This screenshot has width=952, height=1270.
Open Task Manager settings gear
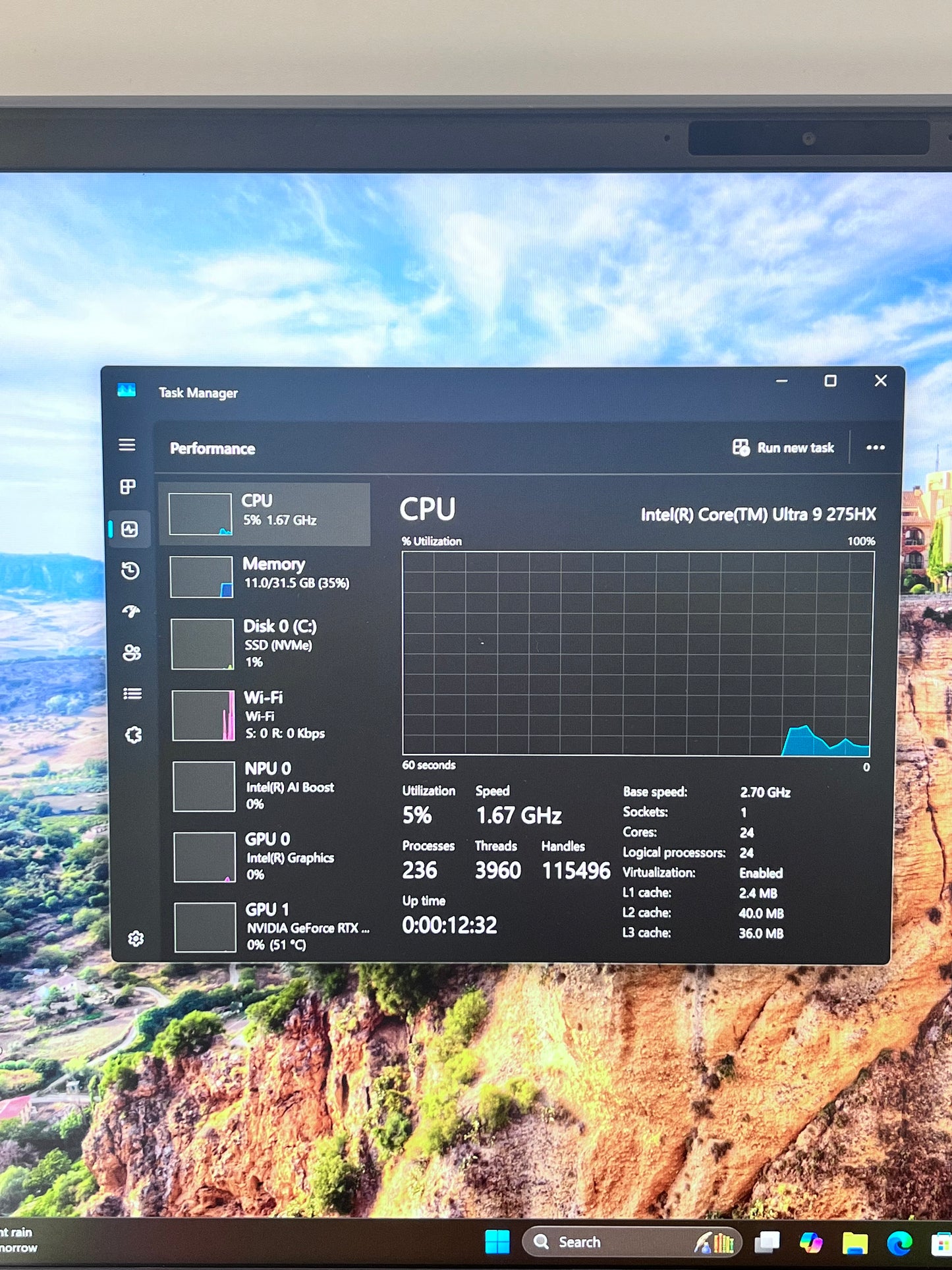(136, 938)
